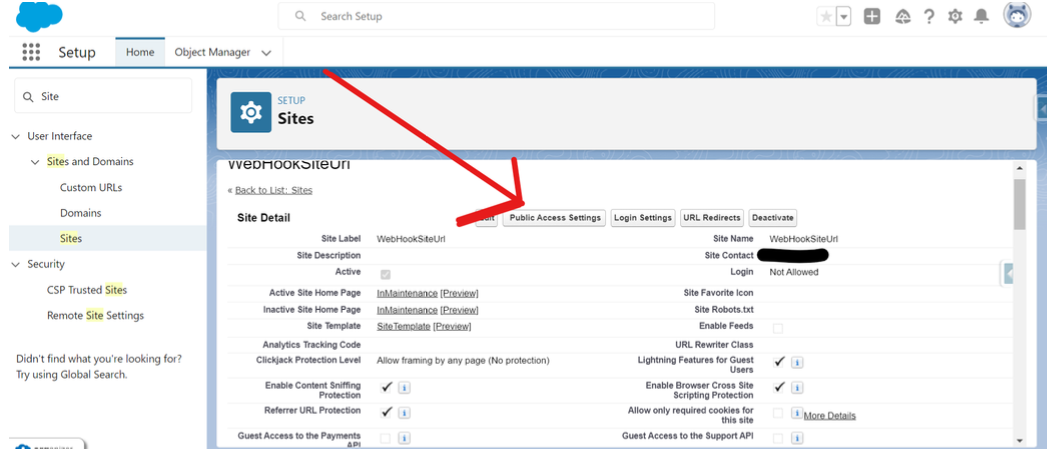Toggle Guest Access to the Payments API checkbox
This screenshot has width=1054, height=454.
click(386, 438)
